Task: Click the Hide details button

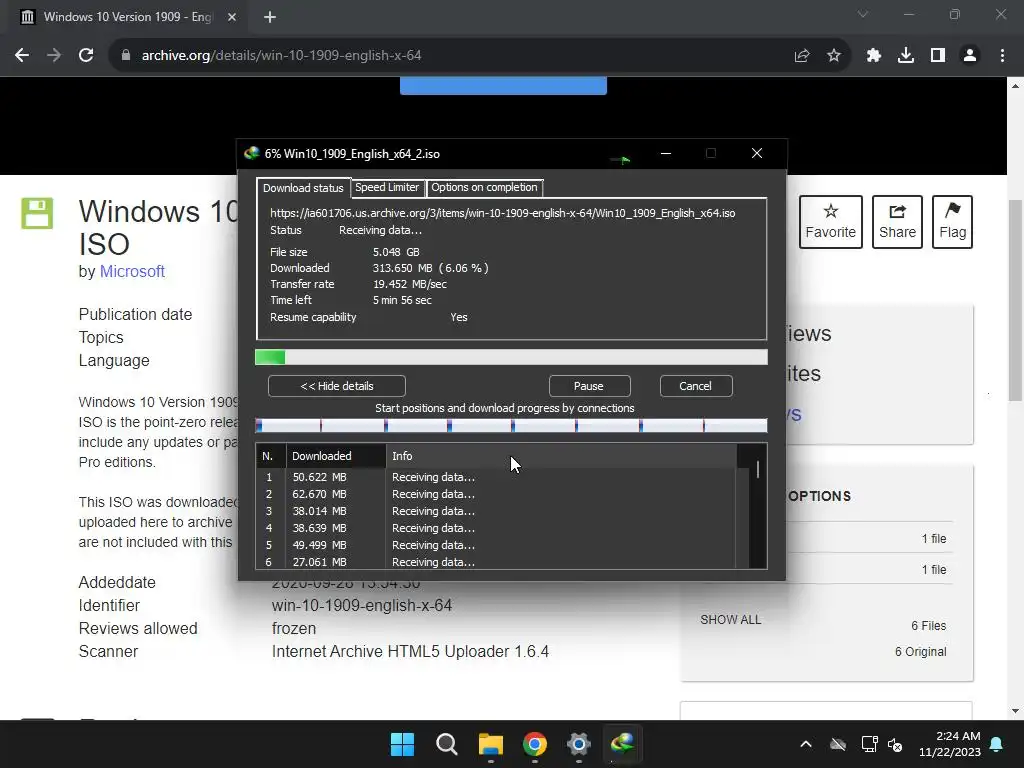Action: (337, 386)
